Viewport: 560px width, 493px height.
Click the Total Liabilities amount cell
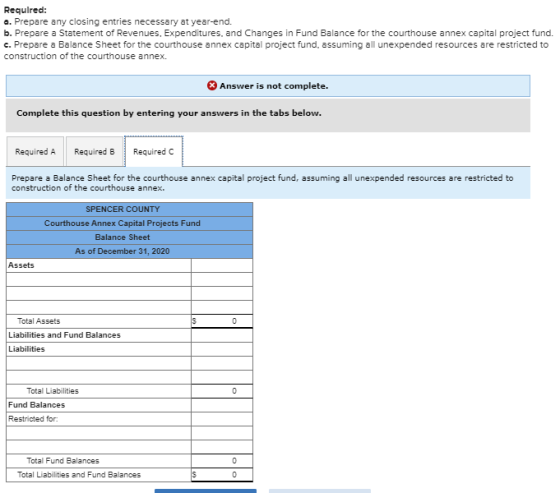tap(222, 391)
